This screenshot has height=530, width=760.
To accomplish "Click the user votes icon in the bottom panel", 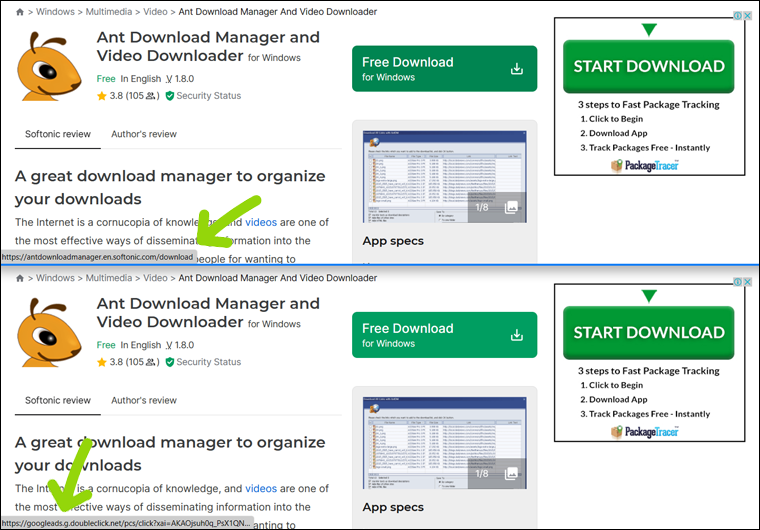I will point(151,362).
